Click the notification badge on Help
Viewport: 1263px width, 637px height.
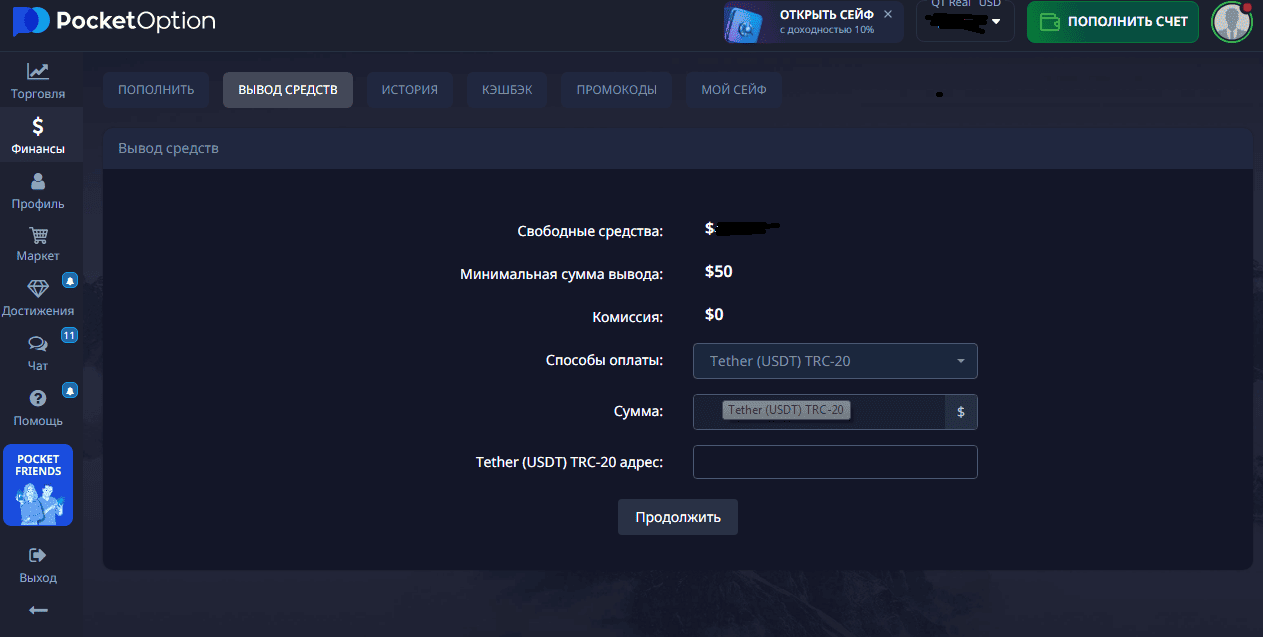tap(70, 389)
